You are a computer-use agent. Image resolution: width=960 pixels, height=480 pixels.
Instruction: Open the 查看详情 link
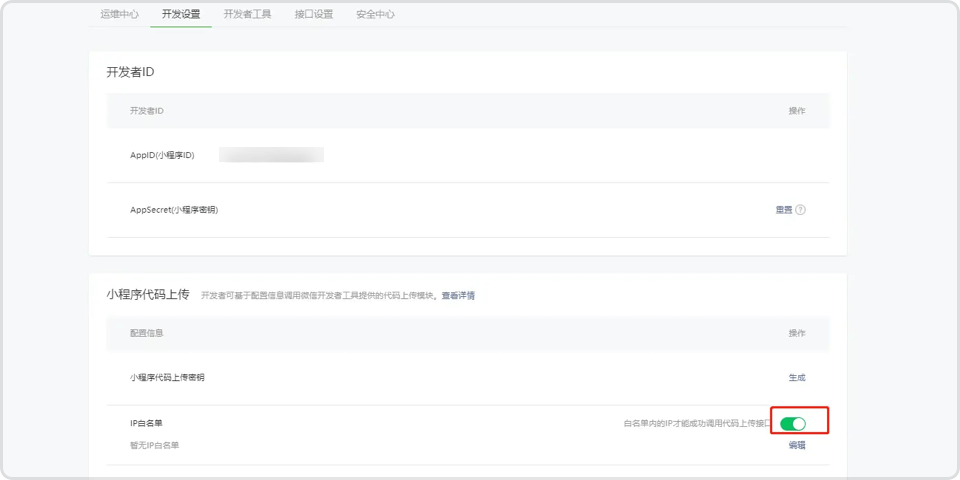coord(458,296)
